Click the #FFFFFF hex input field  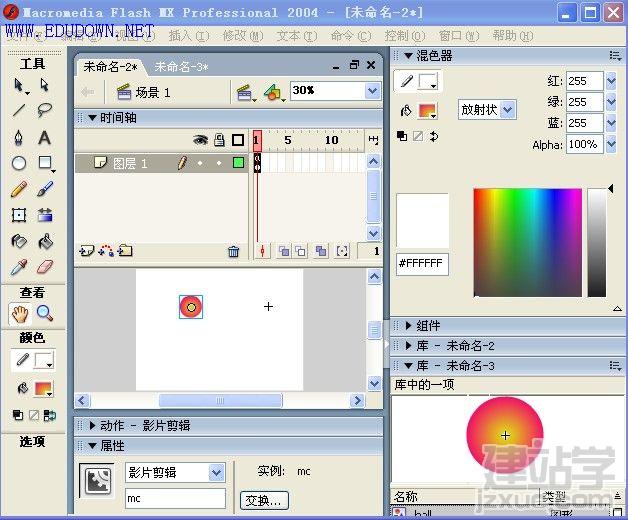coord(422,264)
